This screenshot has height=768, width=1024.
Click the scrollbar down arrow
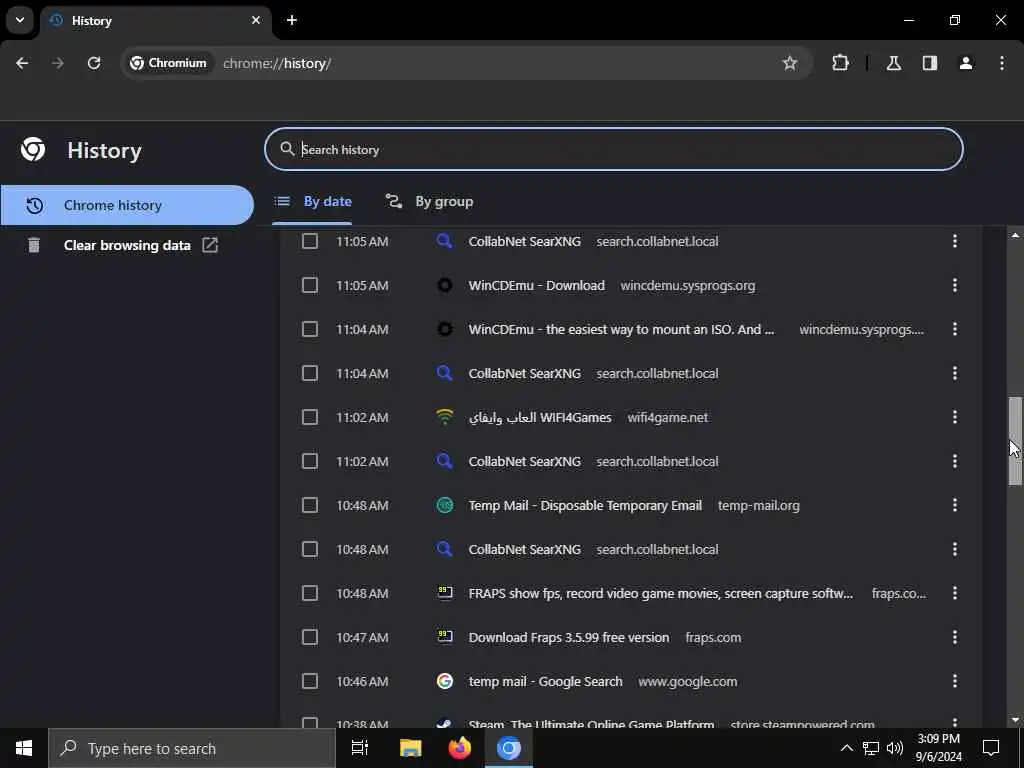(x=1015, y=720)
